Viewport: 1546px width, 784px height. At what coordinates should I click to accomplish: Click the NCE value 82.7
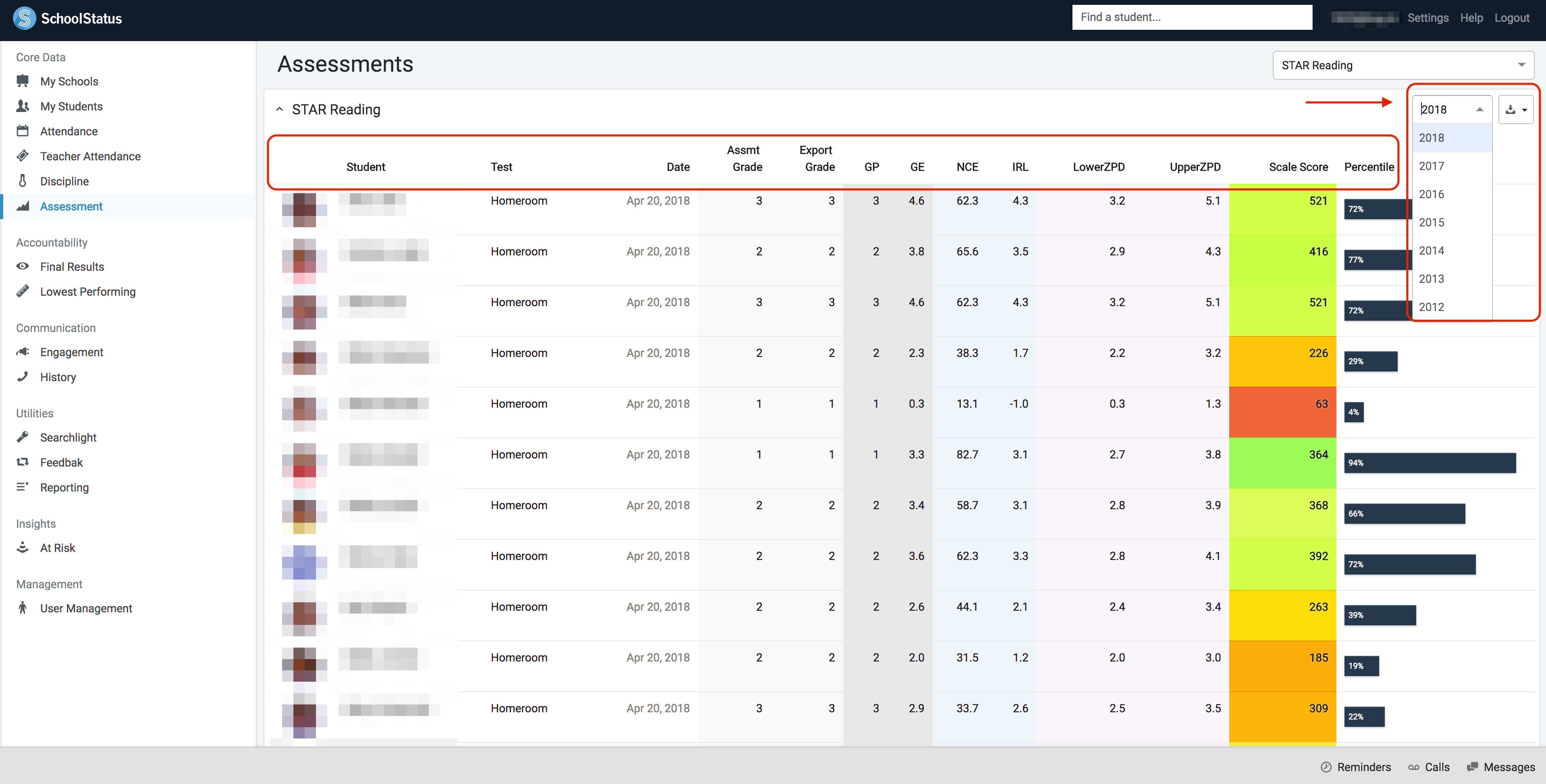[967, 455]
